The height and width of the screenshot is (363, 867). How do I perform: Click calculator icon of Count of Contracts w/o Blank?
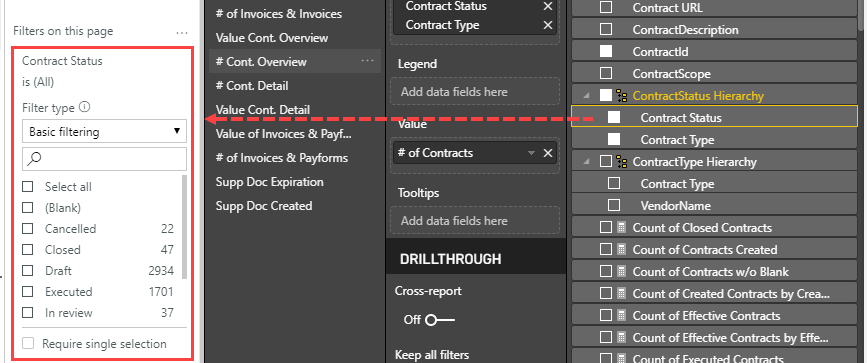click(621, 272)
